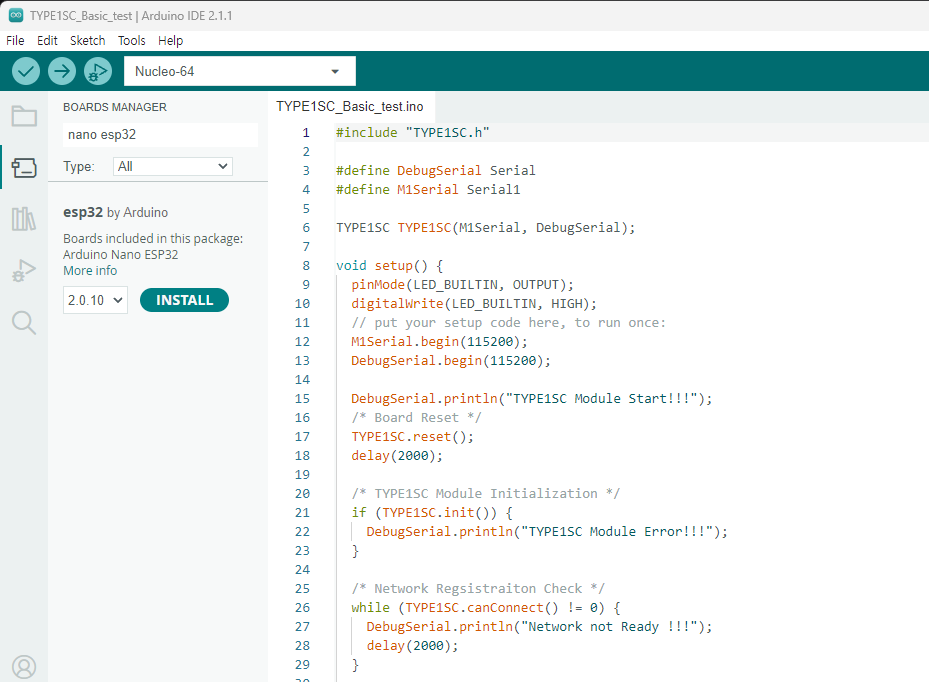The width and height of the screenshot is (929, 682).
Task: Click the #include "TYPE1SC.h" line
Action: (x=413, y=133)
